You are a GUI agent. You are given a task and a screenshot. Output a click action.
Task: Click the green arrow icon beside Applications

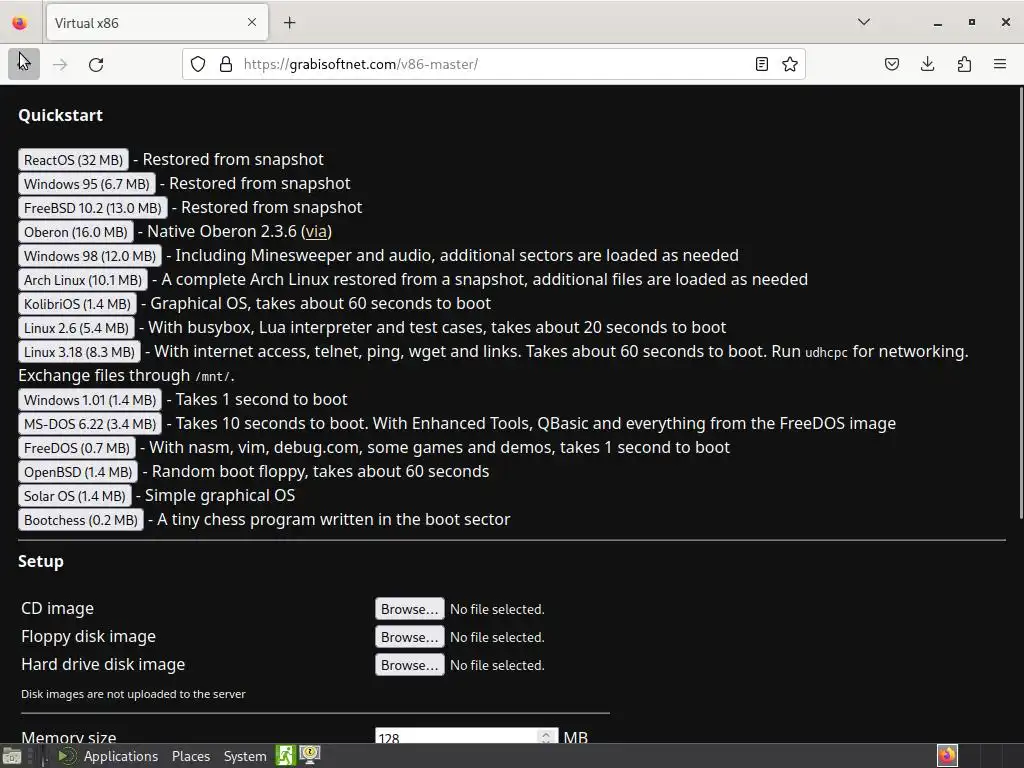[x=66, y=756]
